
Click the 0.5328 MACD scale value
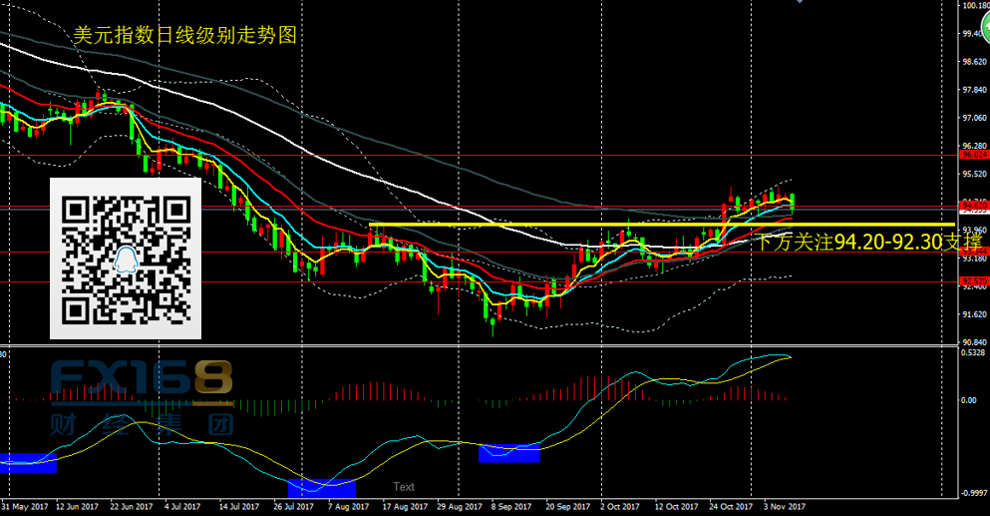(x=973, y=353)
